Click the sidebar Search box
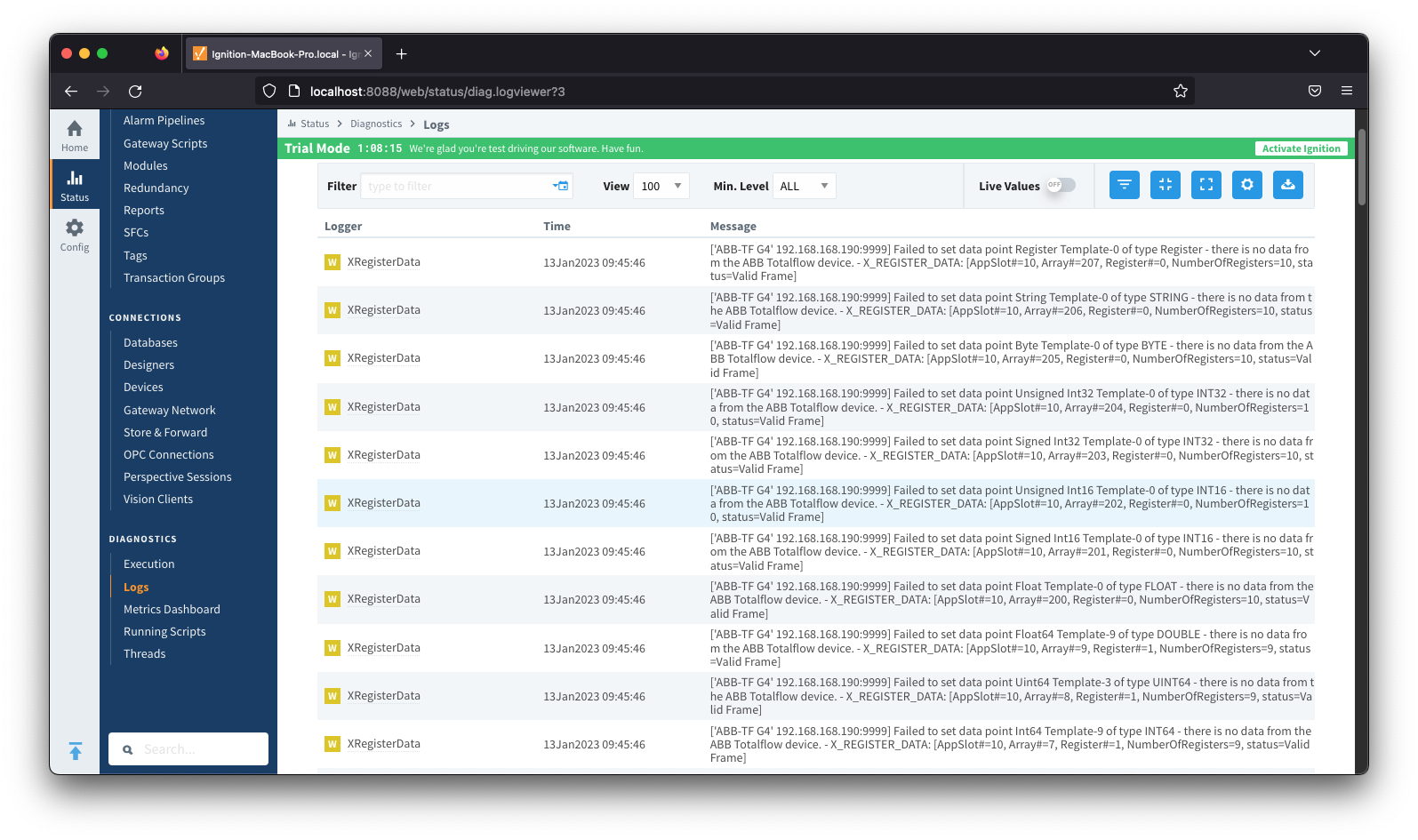Screen dimensions: 1418x840 pos(188,749)
